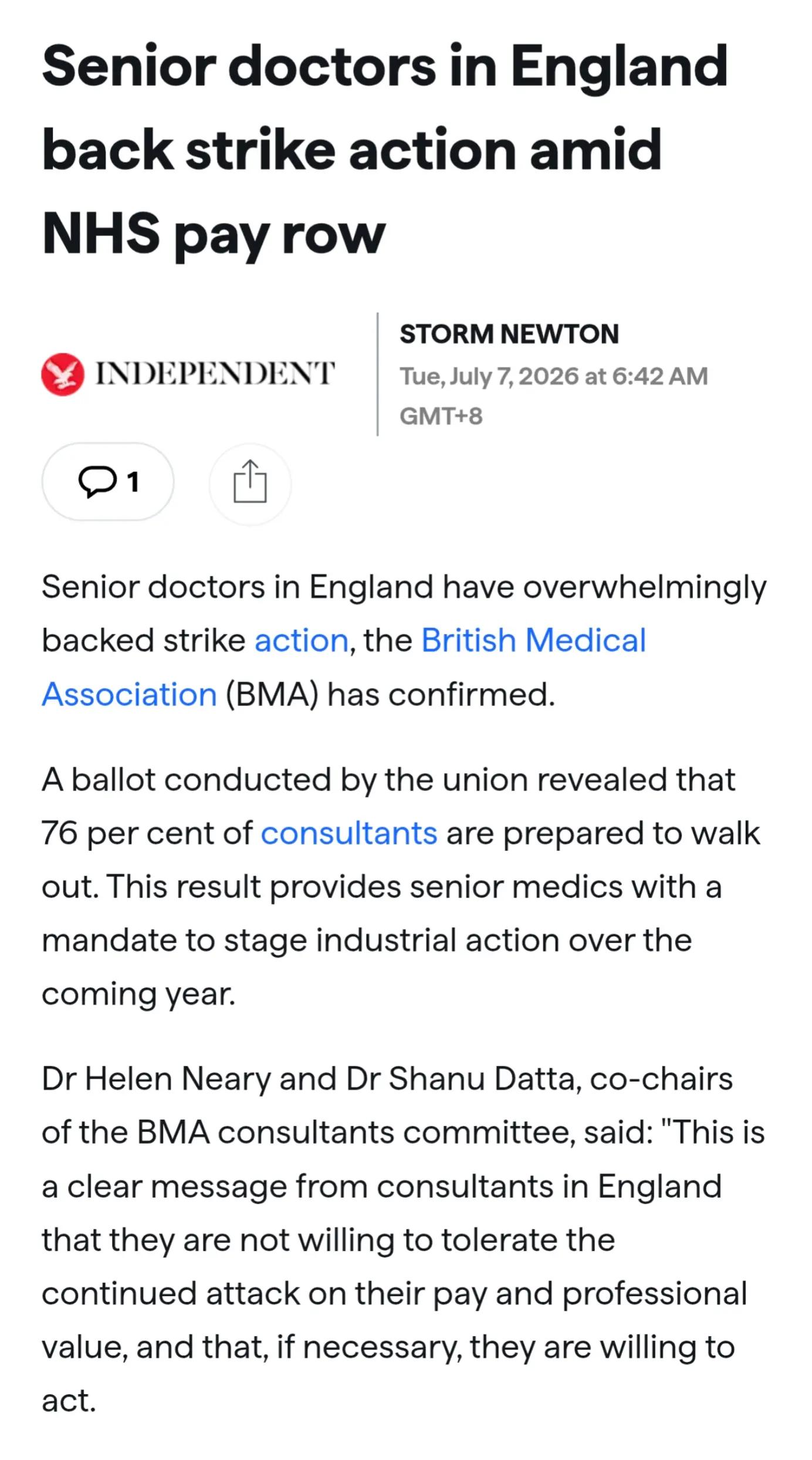Follow the 'consultants' hyperlink
Viewport: 812px width, 1460px height.
pos(349,833)
